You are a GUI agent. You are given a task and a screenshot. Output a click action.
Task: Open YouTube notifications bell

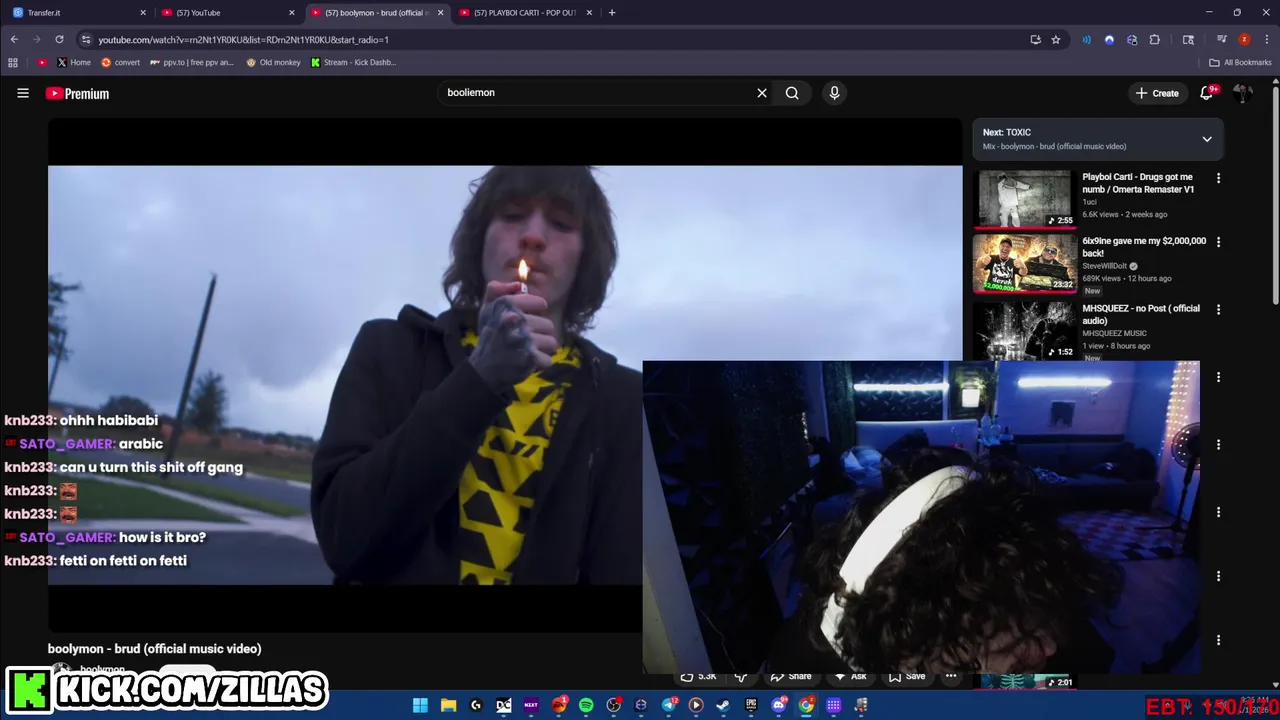1209,92
